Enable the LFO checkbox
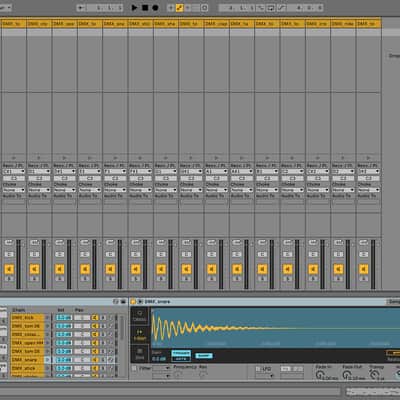The height and width of the screenshot is (400, 400). pyautogui.click(x=258, y=369)
